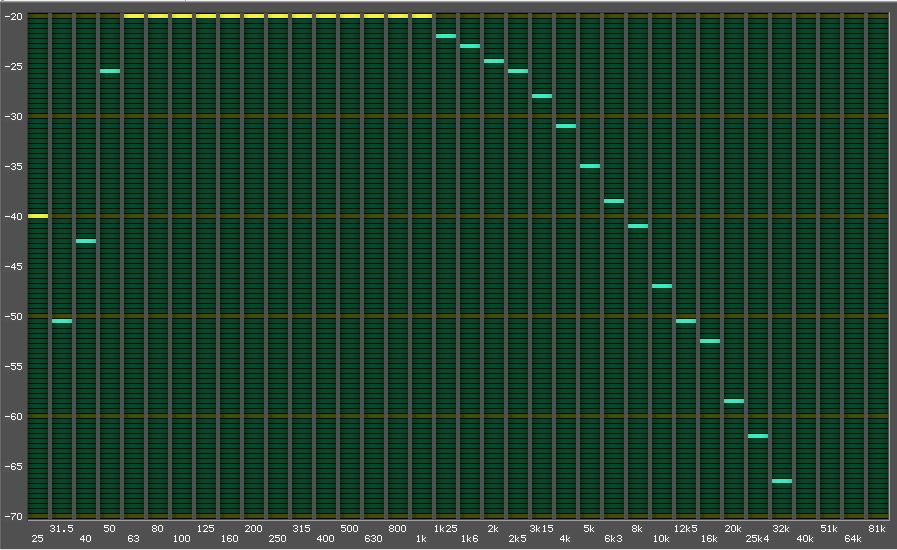Click the cyan peak marker in the 16k band
The height and width of the screenshot is (550, 897).
pyautogui.click(x=711, y=341)
